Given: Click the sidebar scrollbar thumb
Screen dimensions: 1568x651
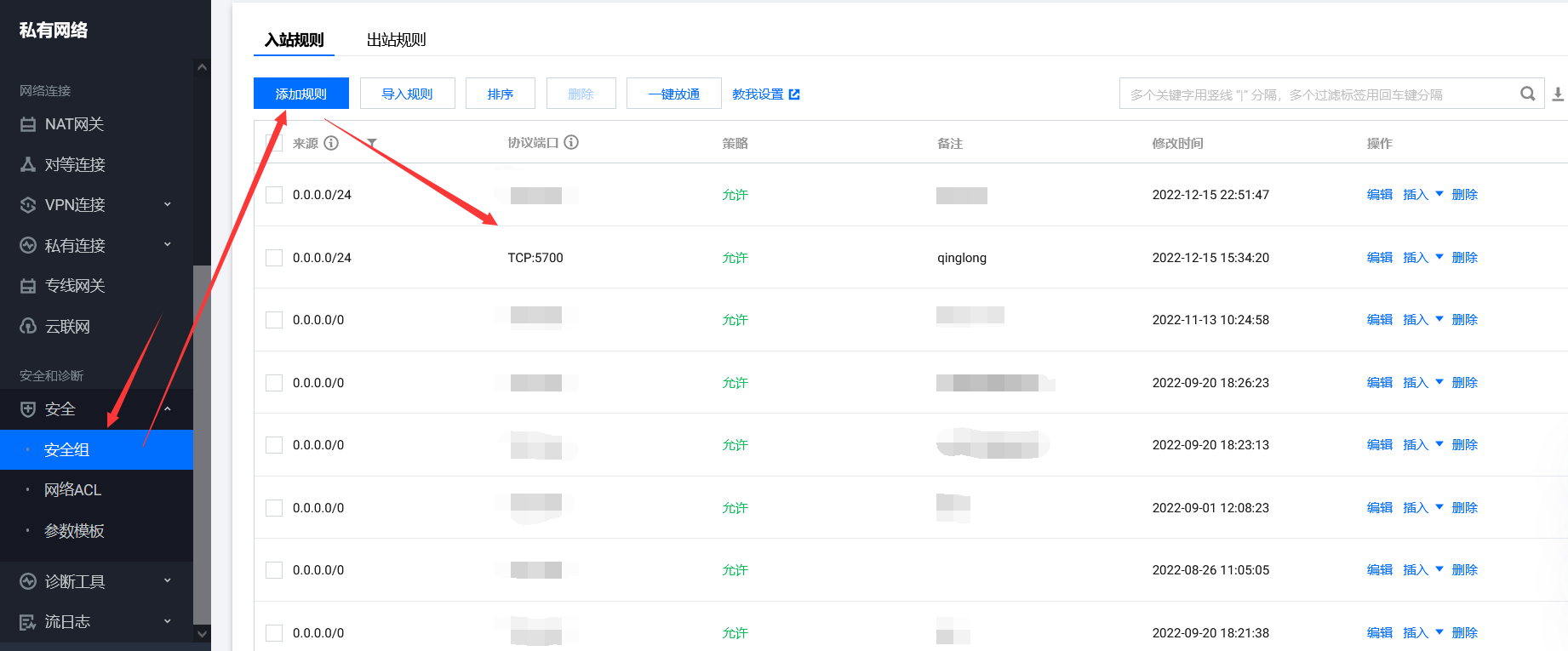Looking at the screenshot, I should (202, 445).
